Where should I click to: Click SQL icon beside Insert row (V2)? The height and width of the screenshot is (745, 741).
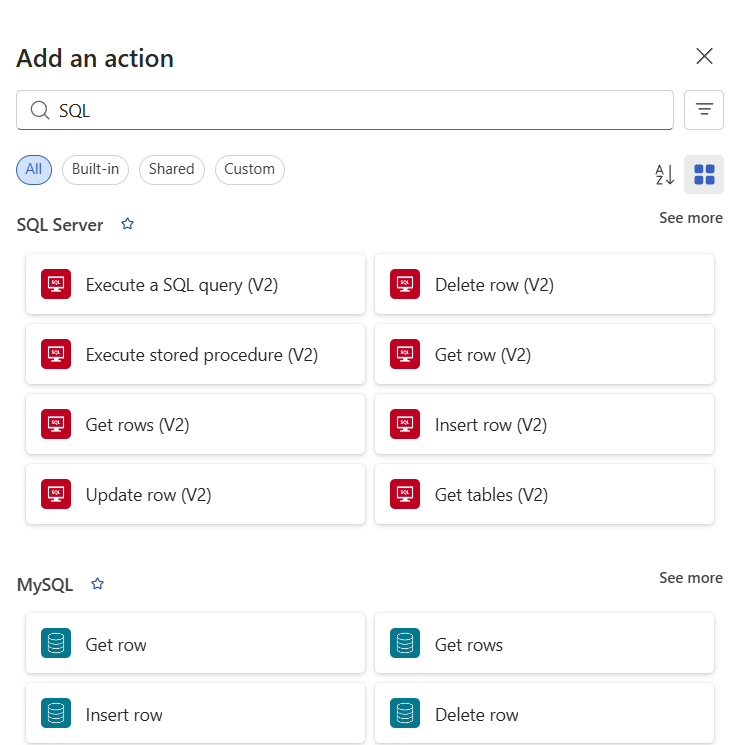coord(405,424)
